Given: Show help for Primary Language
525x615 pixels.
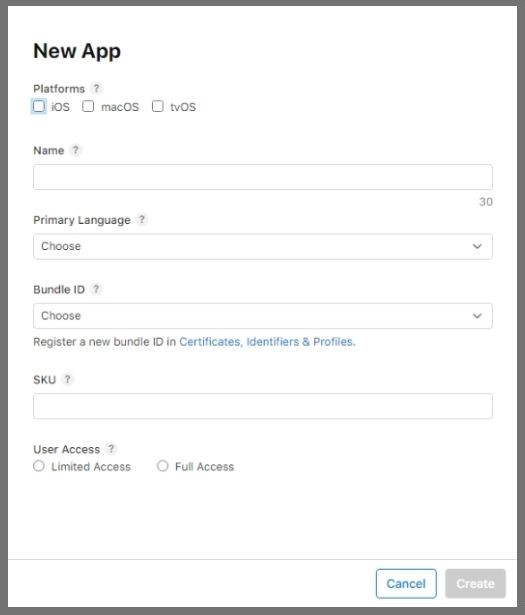Looking at the screenshot, I should coord(142,219).
